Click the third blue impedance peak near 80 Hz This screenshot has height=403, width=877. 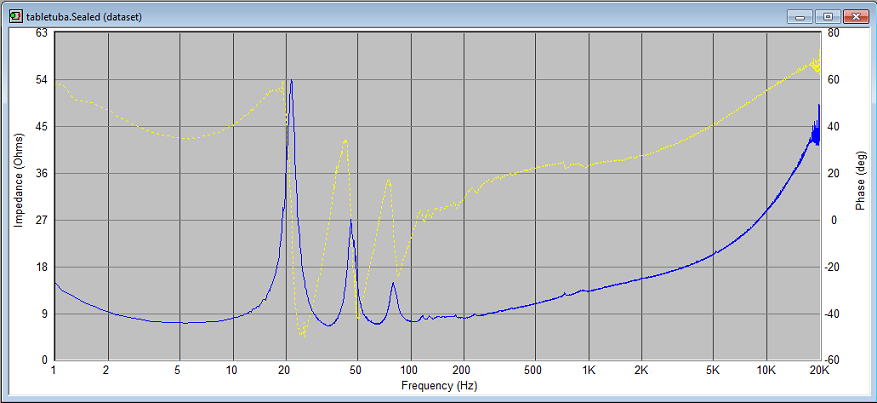[393, 284]
